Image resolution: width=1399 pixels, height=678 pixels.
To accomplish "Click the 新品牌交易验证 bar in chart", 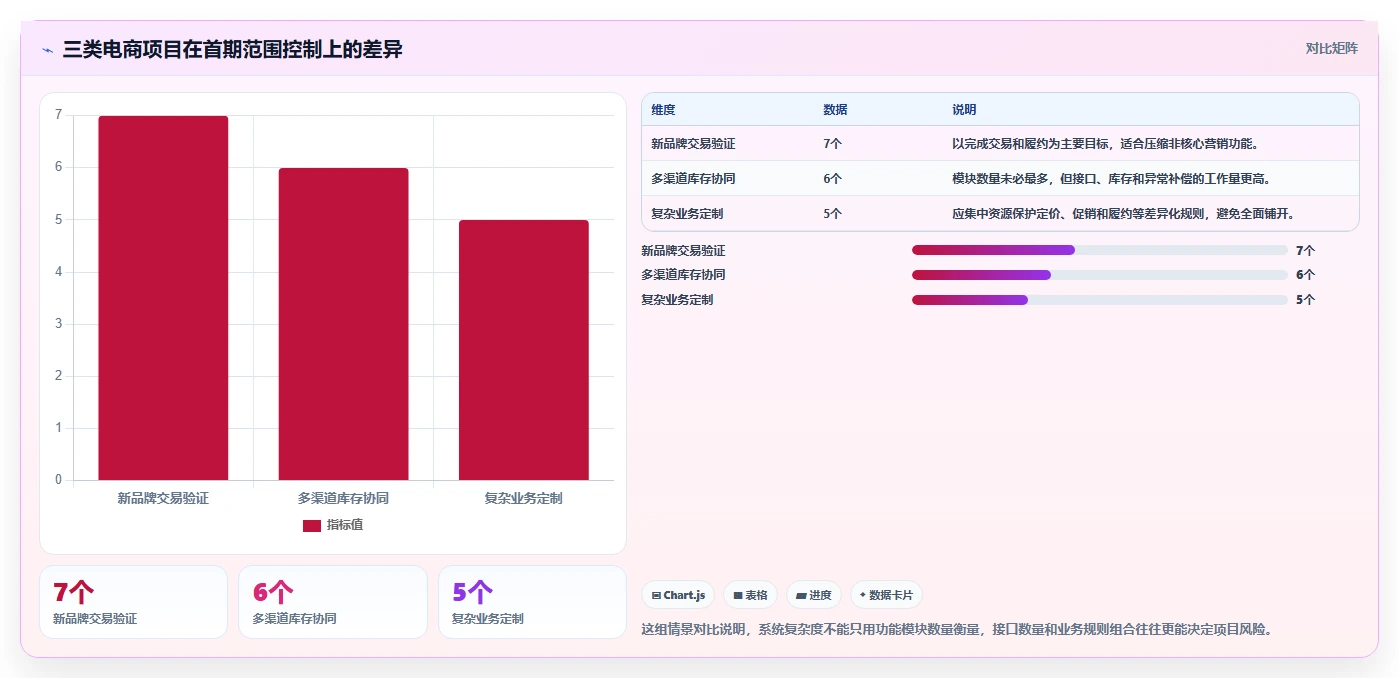I will tap(163, 298).
